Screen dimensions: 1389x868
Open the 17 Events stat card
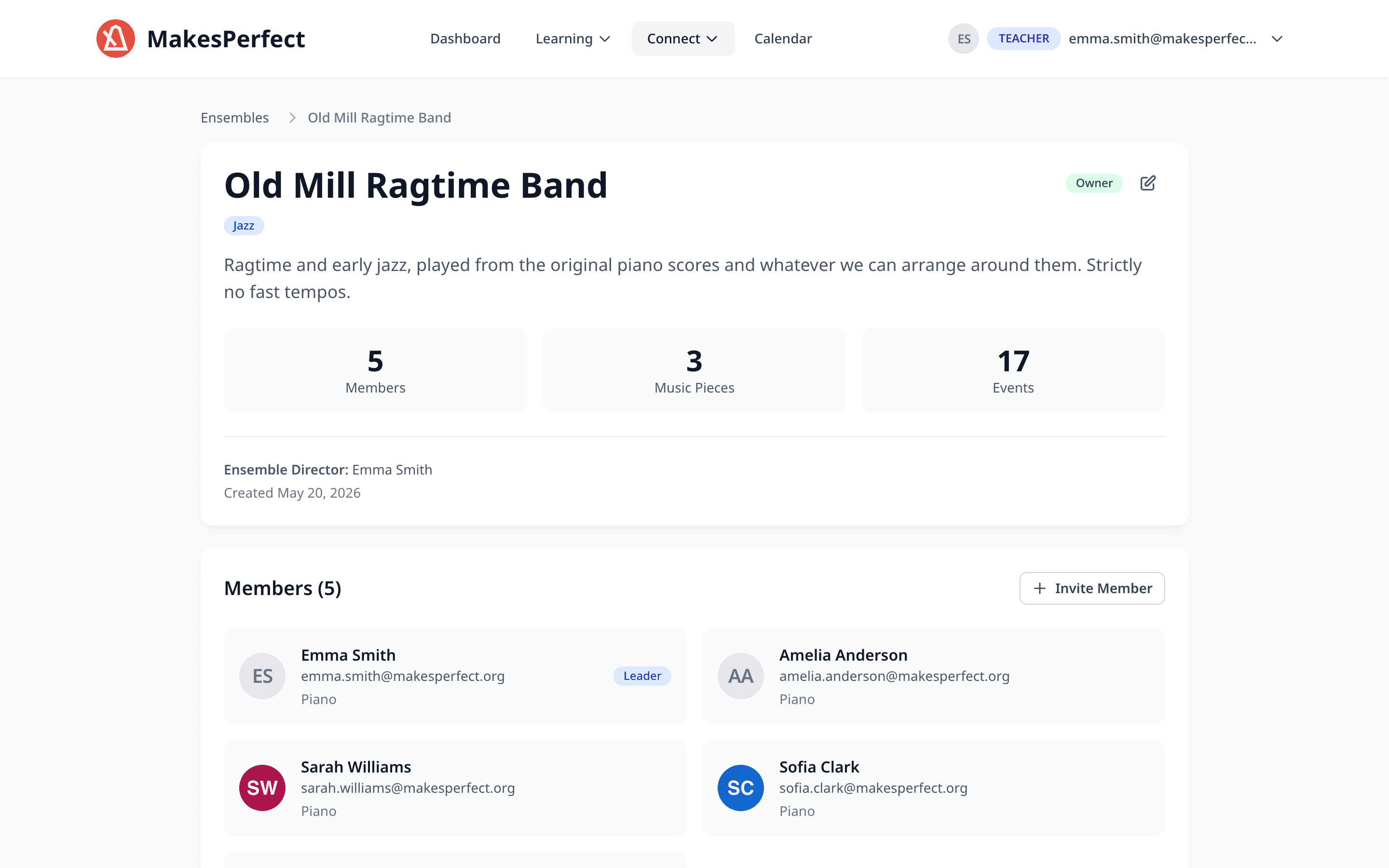coord(1013,370)
